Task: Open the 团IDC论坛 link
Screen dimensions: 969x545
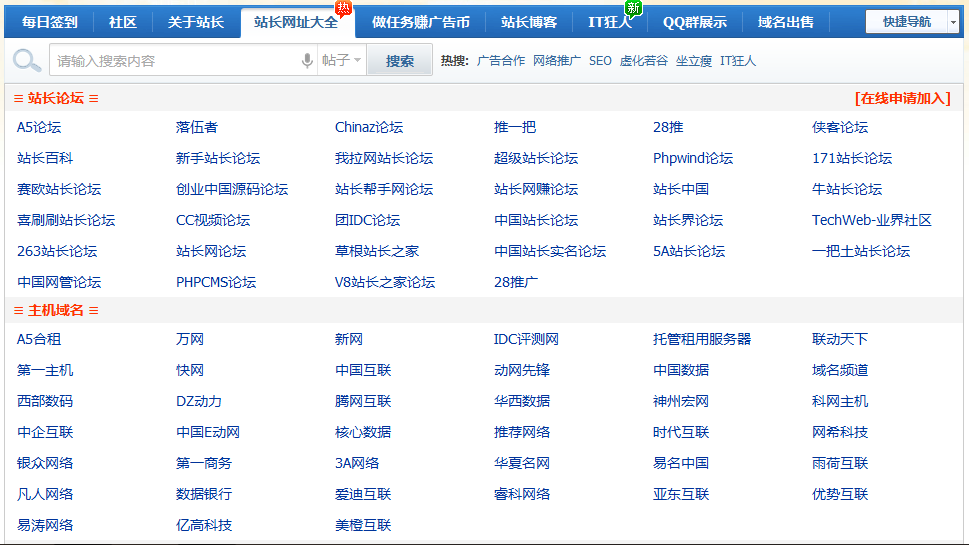Action: coord(368,220)
